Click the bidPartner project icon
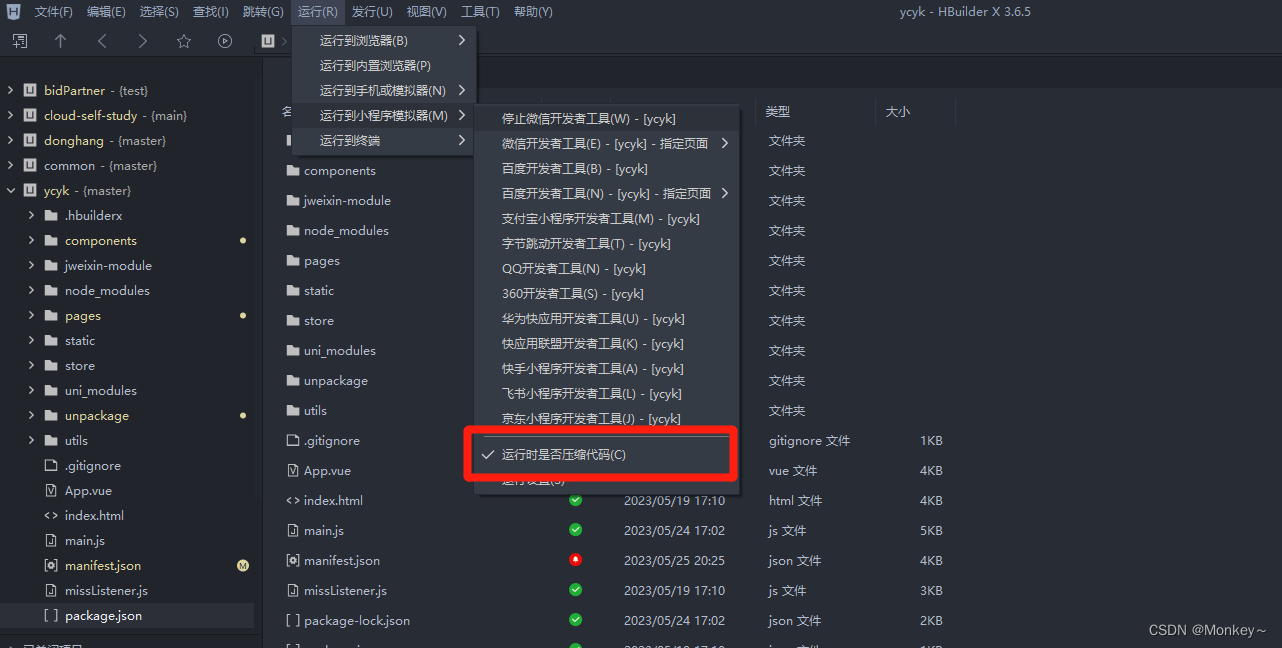Screen dimensions: 1282x648 [30, 90]
